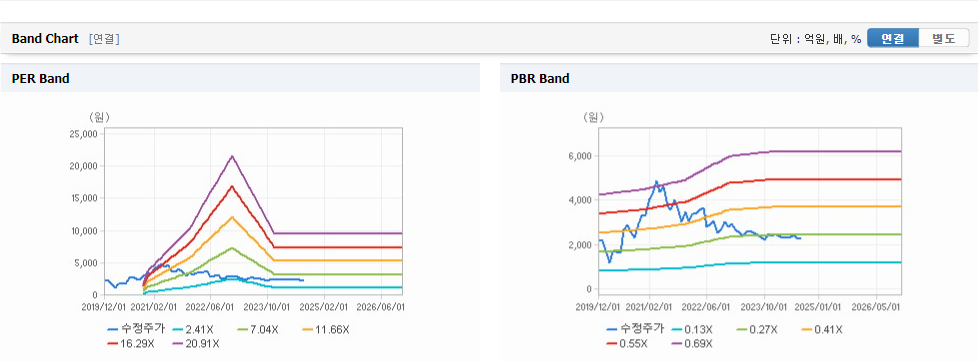Click the 7.04X green legend swatch
Viewport: 978px width, 362px height.
(246, 329)
